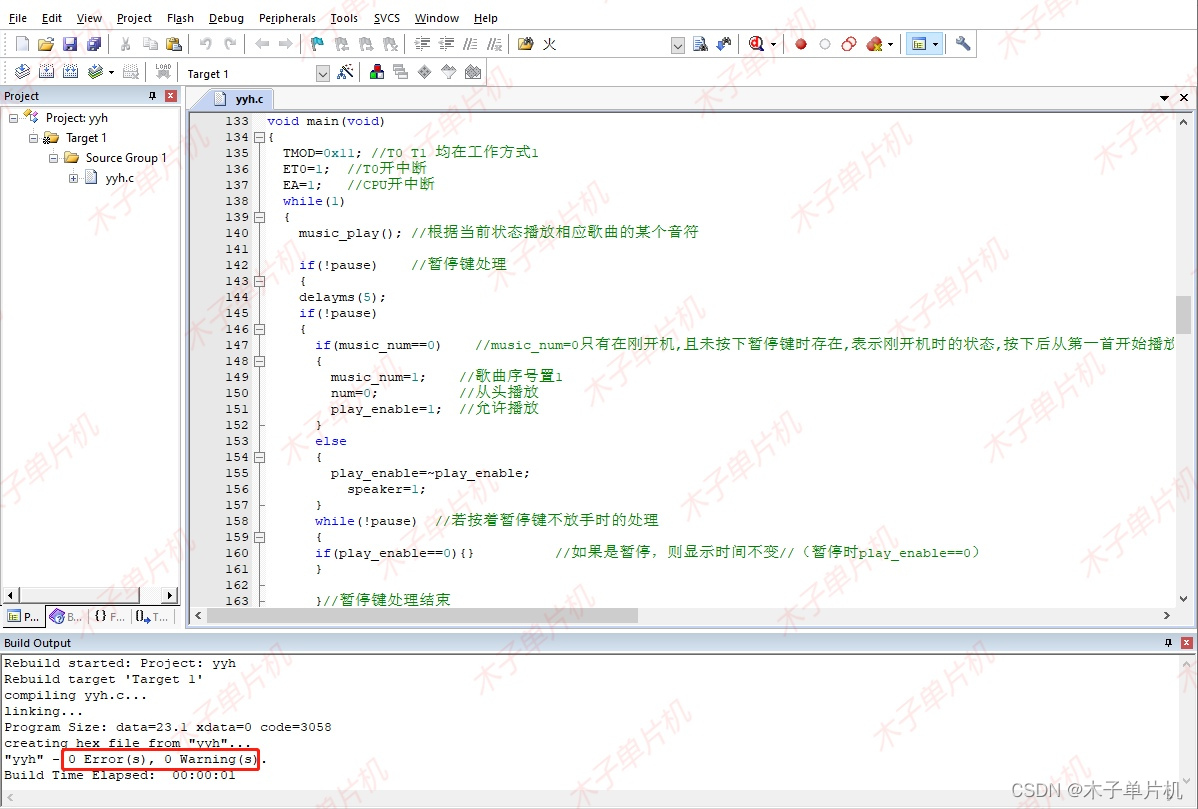Viewport: 1198px width, 809px height.
Task: Unindent the selected lines
Action: coord(446,44)
